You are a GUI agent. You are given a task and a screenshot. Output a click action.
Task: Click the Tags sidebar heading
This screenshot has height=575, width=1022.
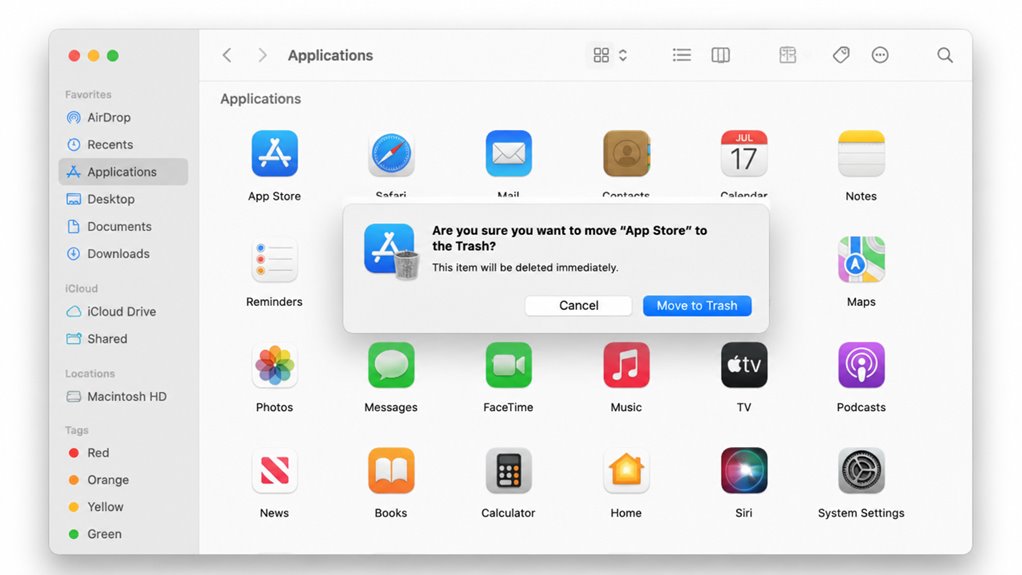coord(76,430)
